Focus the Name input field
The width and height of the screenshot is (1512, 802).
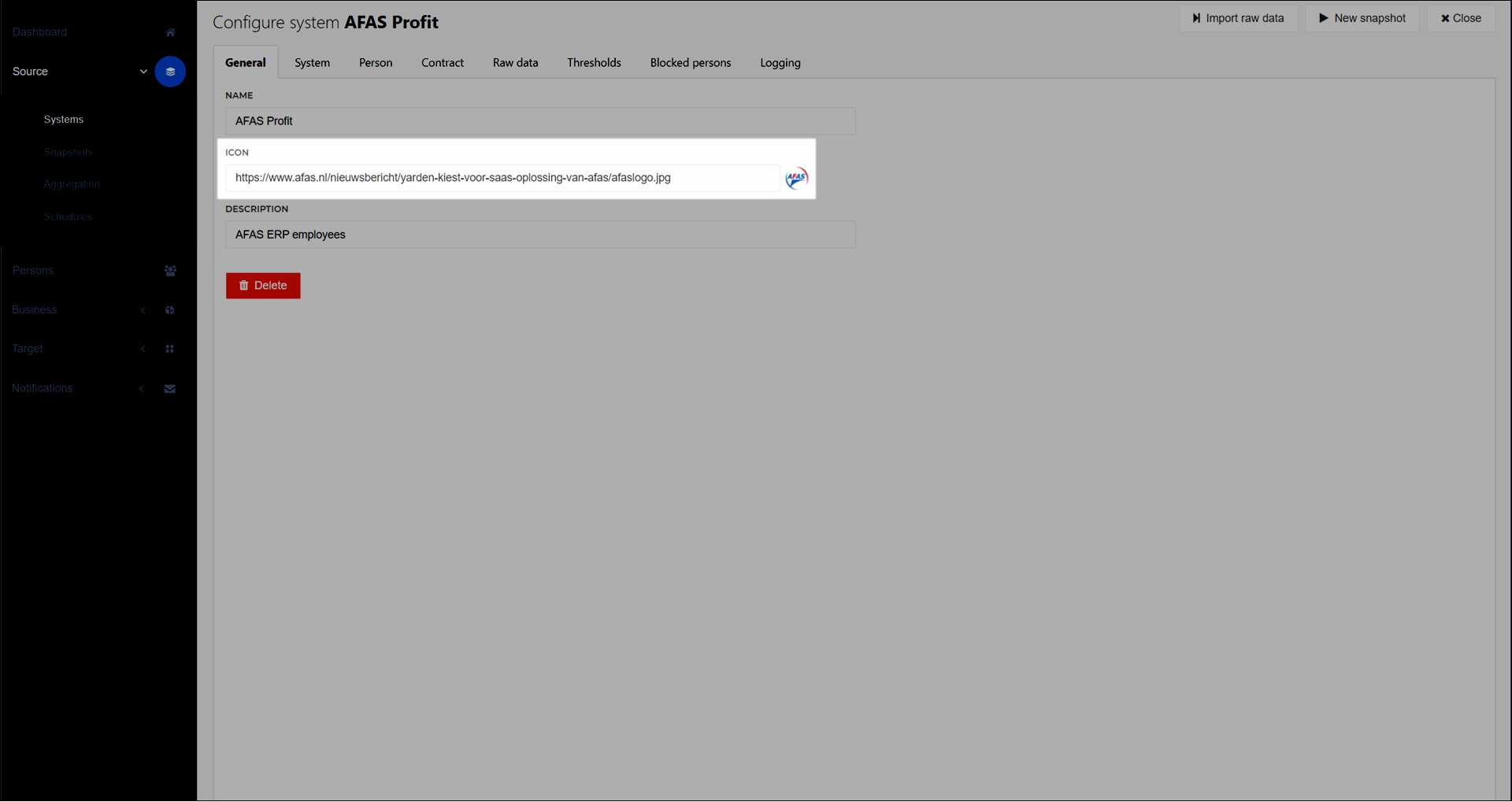point(540,121)
